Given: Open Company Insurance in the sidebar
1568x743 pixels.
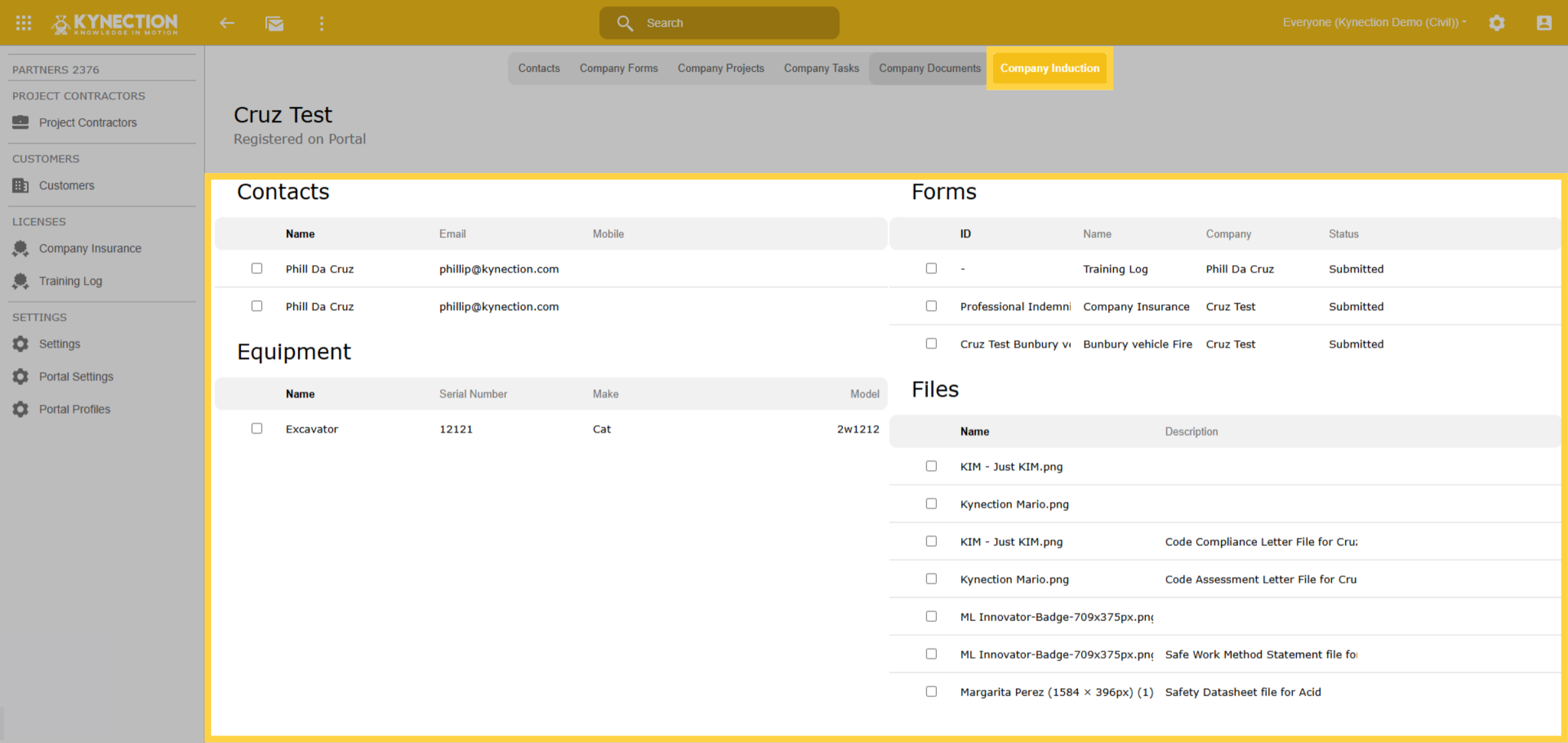Looking at the screenshot, I should [x=90, y=248].
